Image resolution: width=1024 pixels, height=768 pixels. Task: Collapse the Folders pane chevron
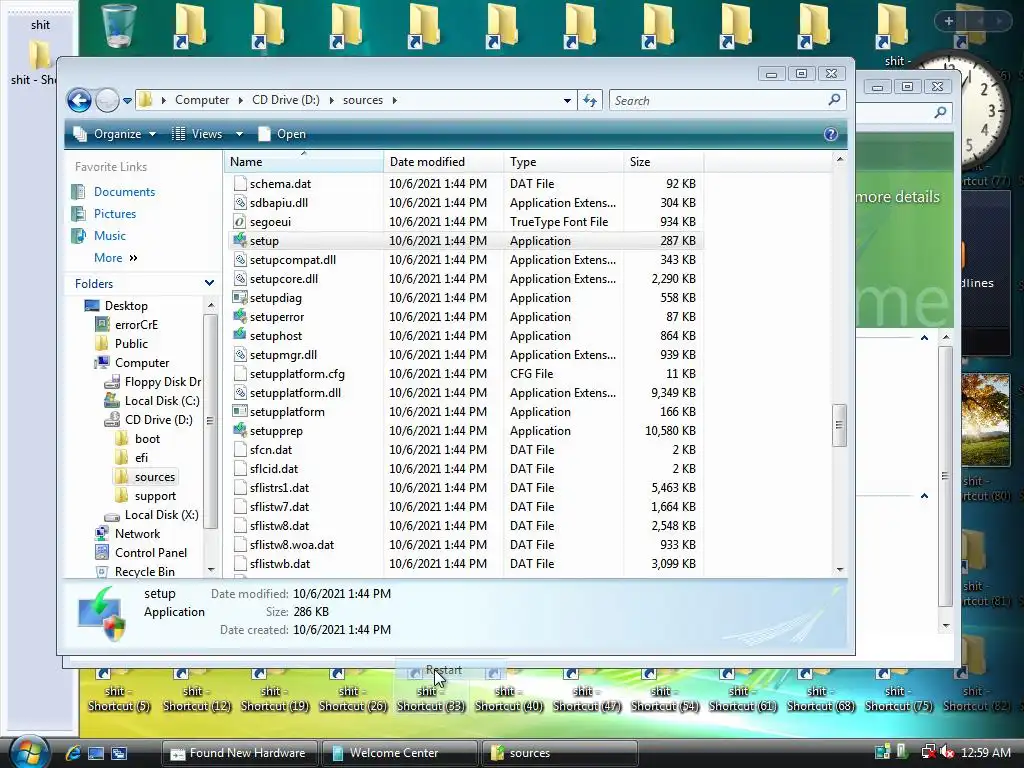pyautogui.click(x=209, y=283)
